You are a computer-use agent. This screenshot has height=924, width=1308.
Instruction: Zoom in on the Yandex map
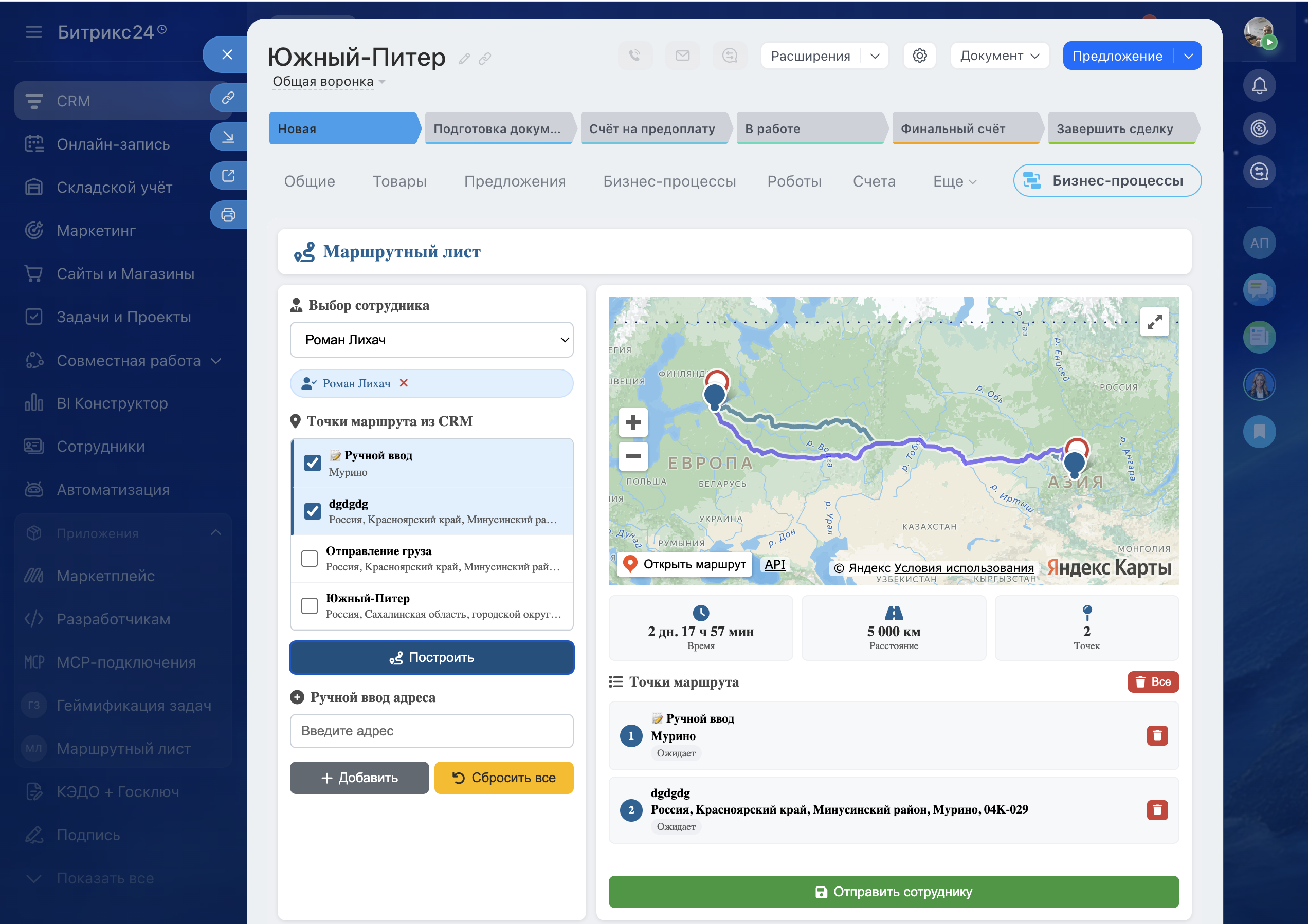pos(633,422)
